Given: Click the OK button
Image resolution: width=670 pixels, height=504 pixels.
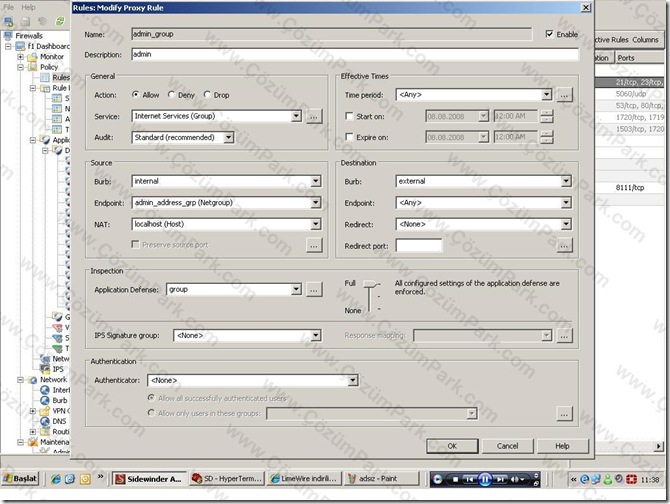Looking at the screenshot, I should click(452, 446).
